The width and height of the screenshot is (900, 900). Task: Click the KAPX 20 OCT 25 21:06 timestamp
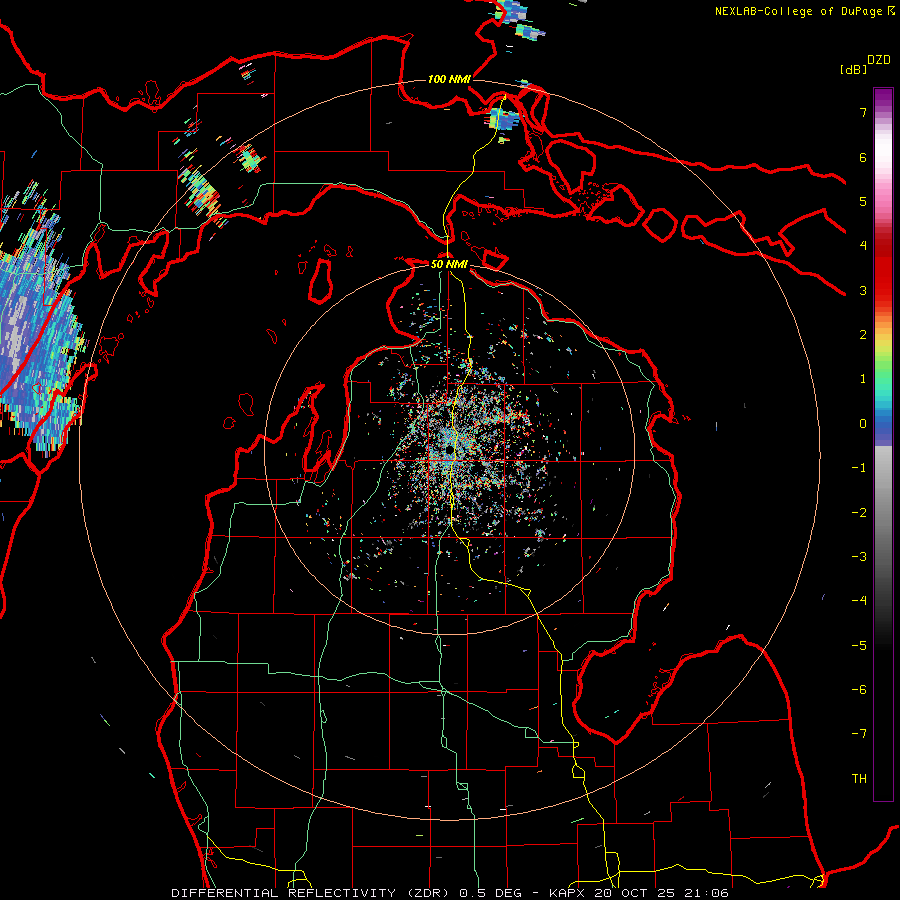click(639, 893)
